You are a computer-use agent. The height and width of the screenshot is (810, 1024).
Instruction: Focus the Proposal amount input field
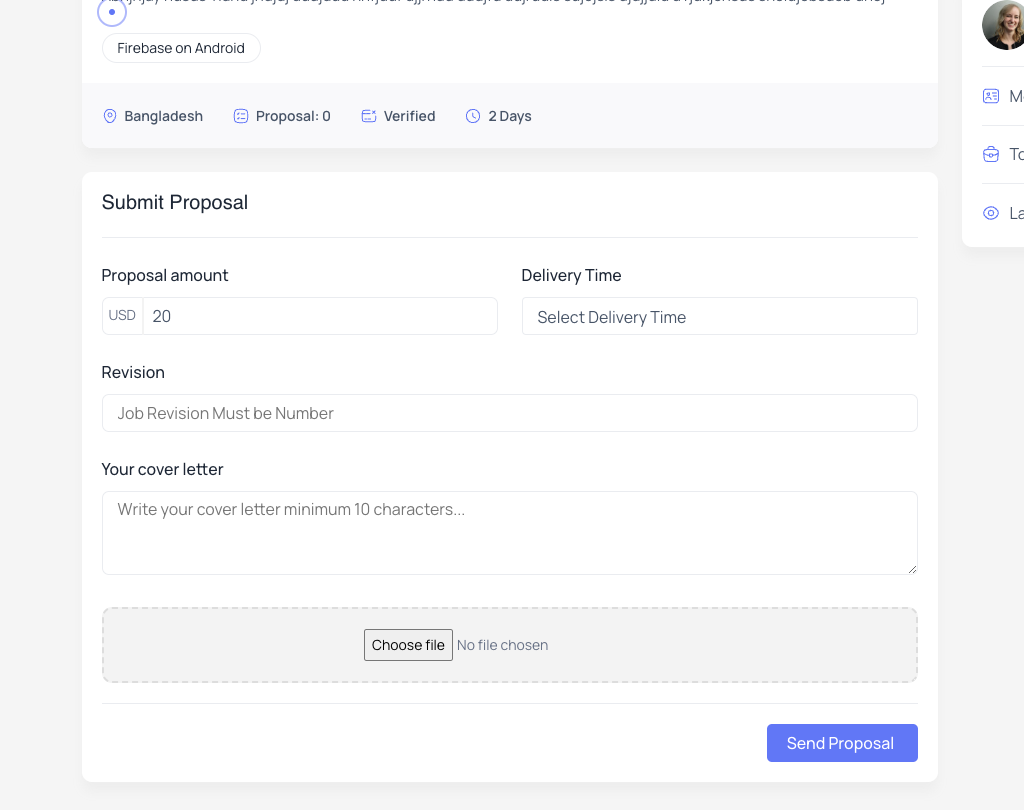pyautogui.click(x=320, y=316)
